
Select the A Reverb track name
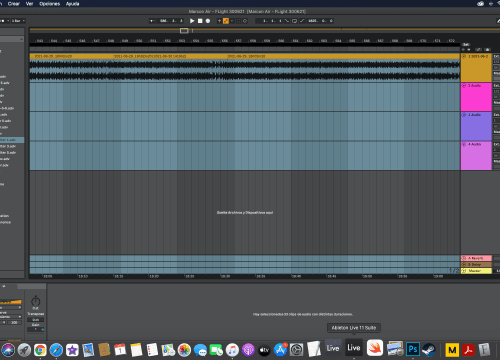(476, 258)
